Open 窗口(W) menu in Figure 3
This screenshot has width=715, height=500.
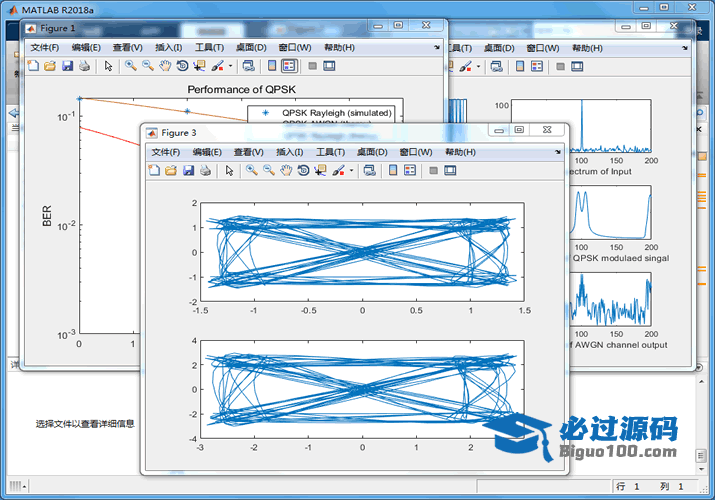416,152
